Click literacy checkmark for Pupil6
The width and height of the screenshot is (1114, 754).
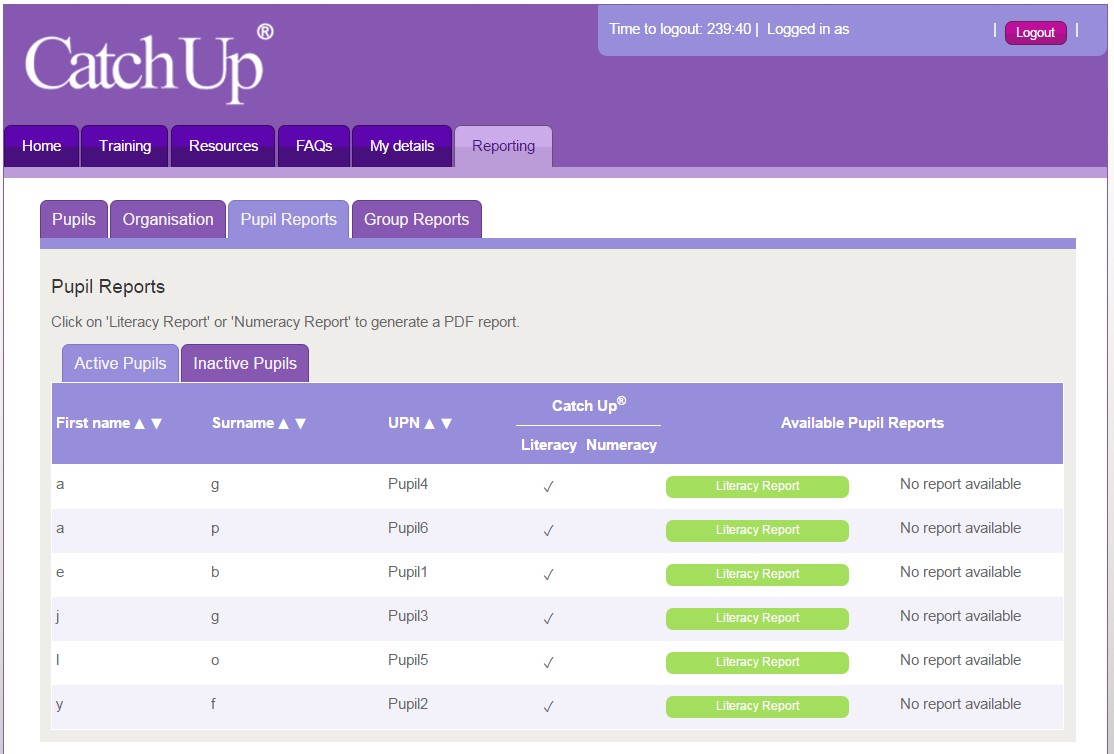(x=548, y=531)
